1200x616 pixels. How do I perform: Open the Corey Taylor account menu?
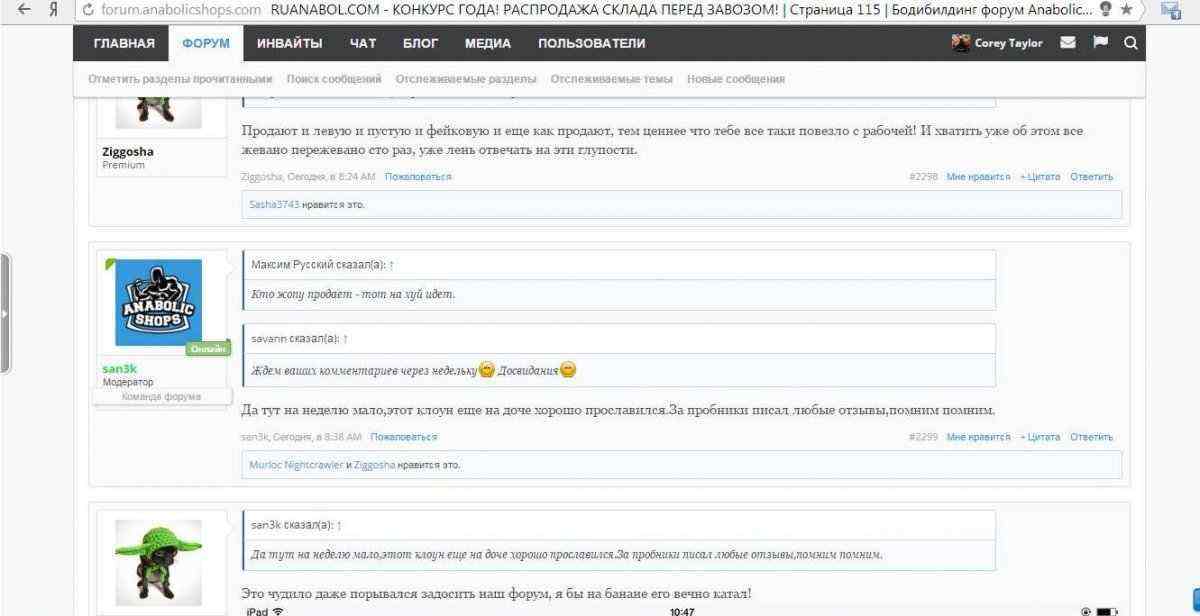[999, 43]
